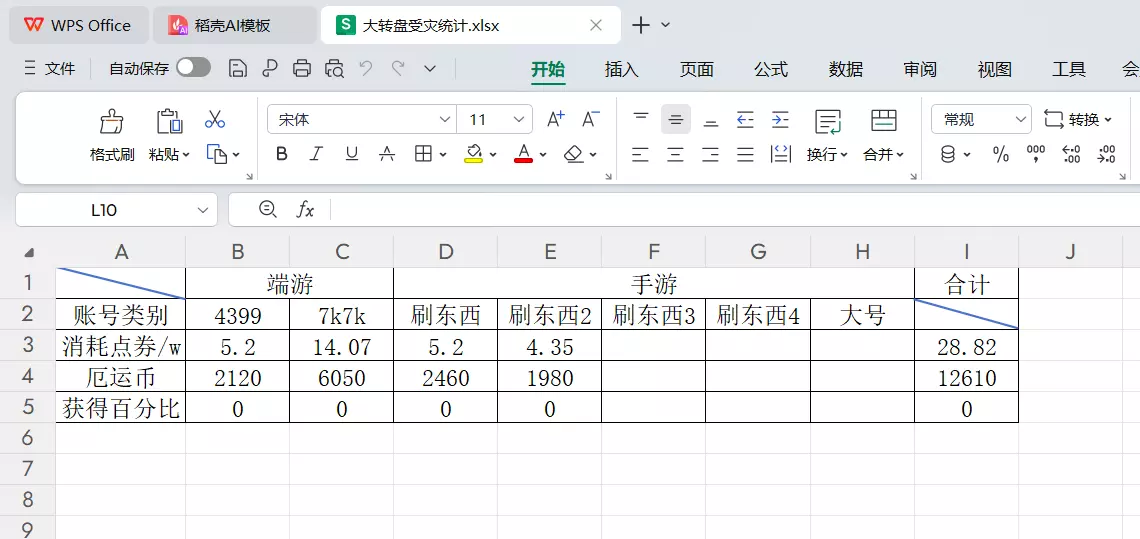Switch to the 审阅 Review tab
The width and height of the screenshot is (1140, 539).
tap(920, 69)
